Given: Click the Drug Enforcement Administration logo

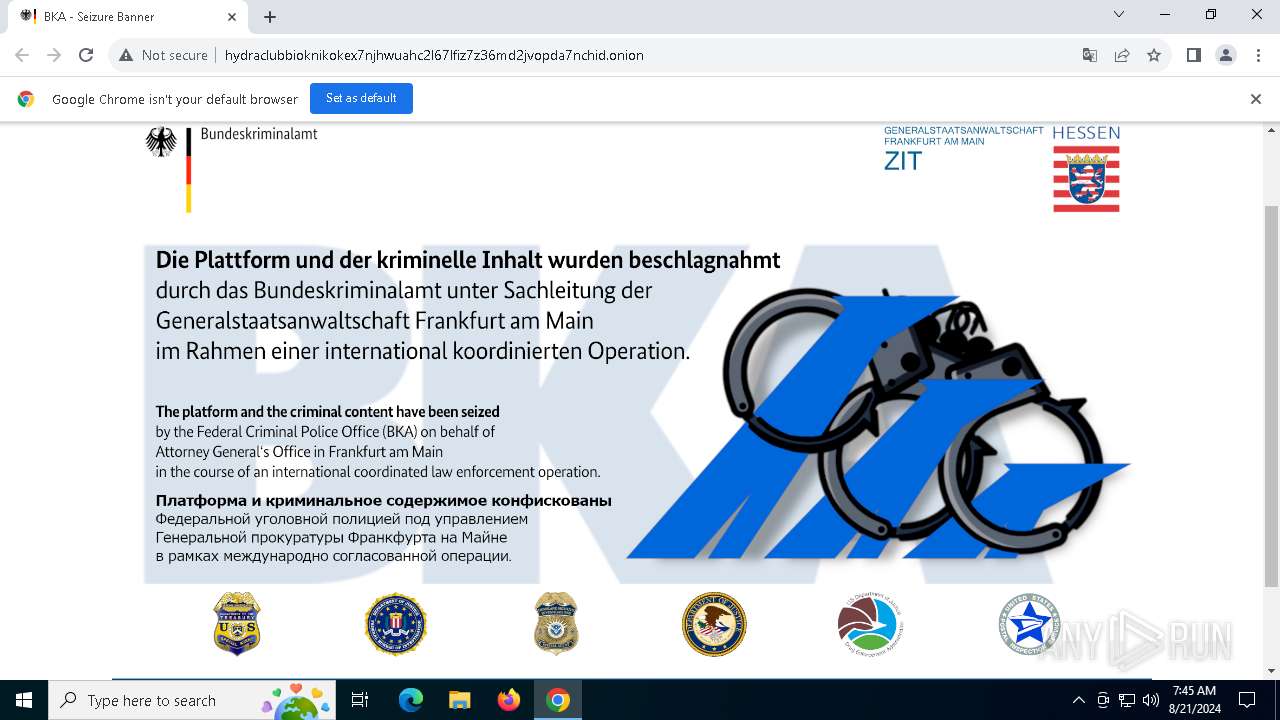Looking at the screenshot, I should (x=871, y=624).
